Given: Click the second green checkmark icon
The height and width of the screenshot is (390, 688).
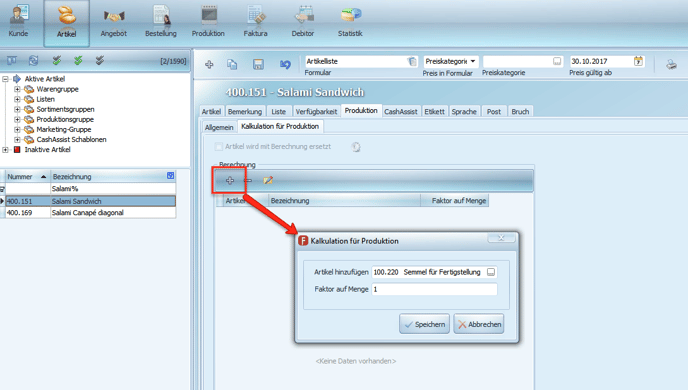Looking at the screenshot, I should (x=78, y=61).
